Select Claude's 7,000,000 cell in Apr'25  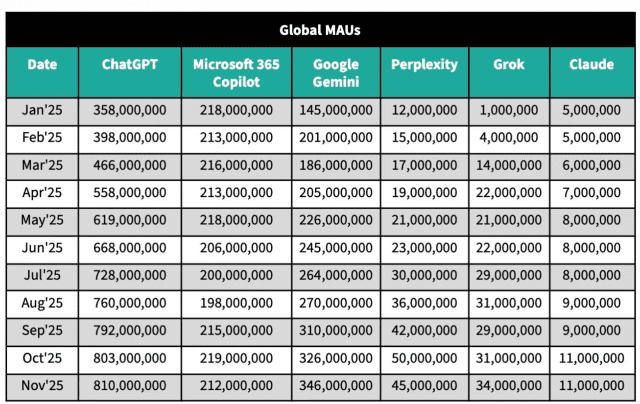[591, 192]
